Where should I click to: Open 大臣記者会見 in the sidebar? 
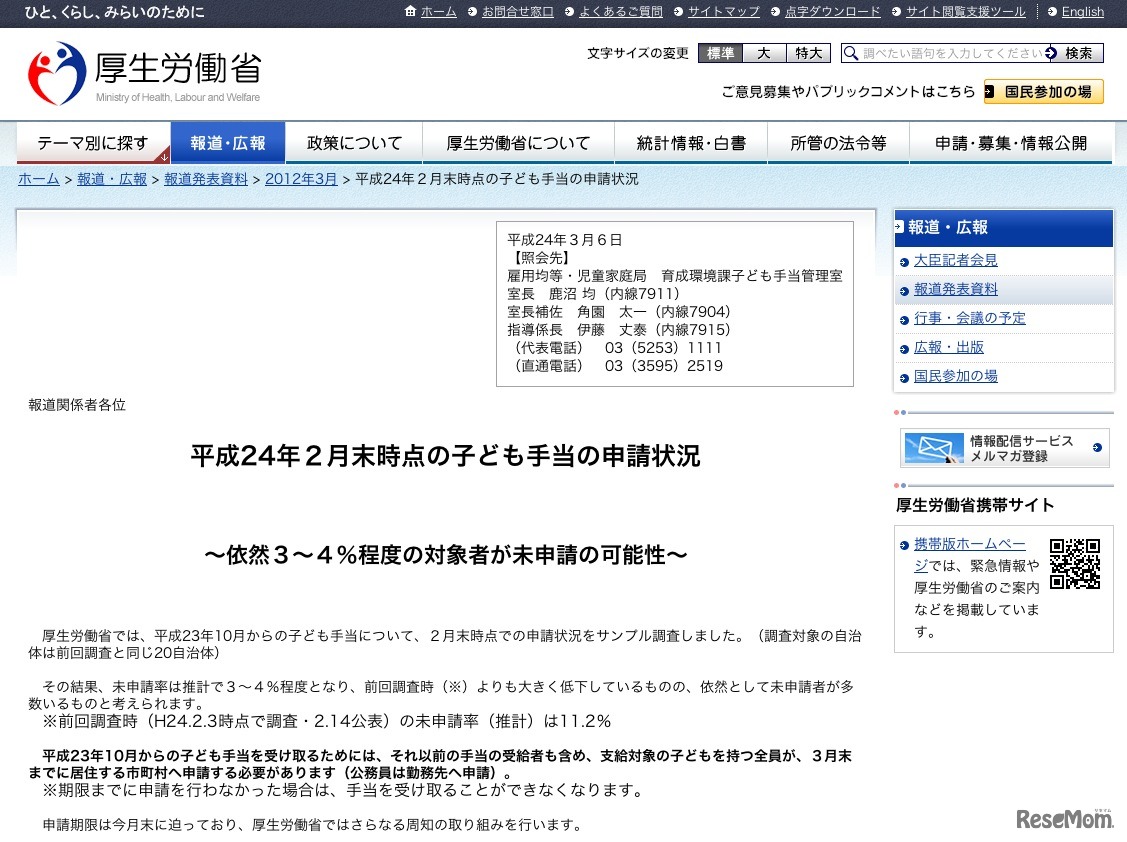point(955,260)
